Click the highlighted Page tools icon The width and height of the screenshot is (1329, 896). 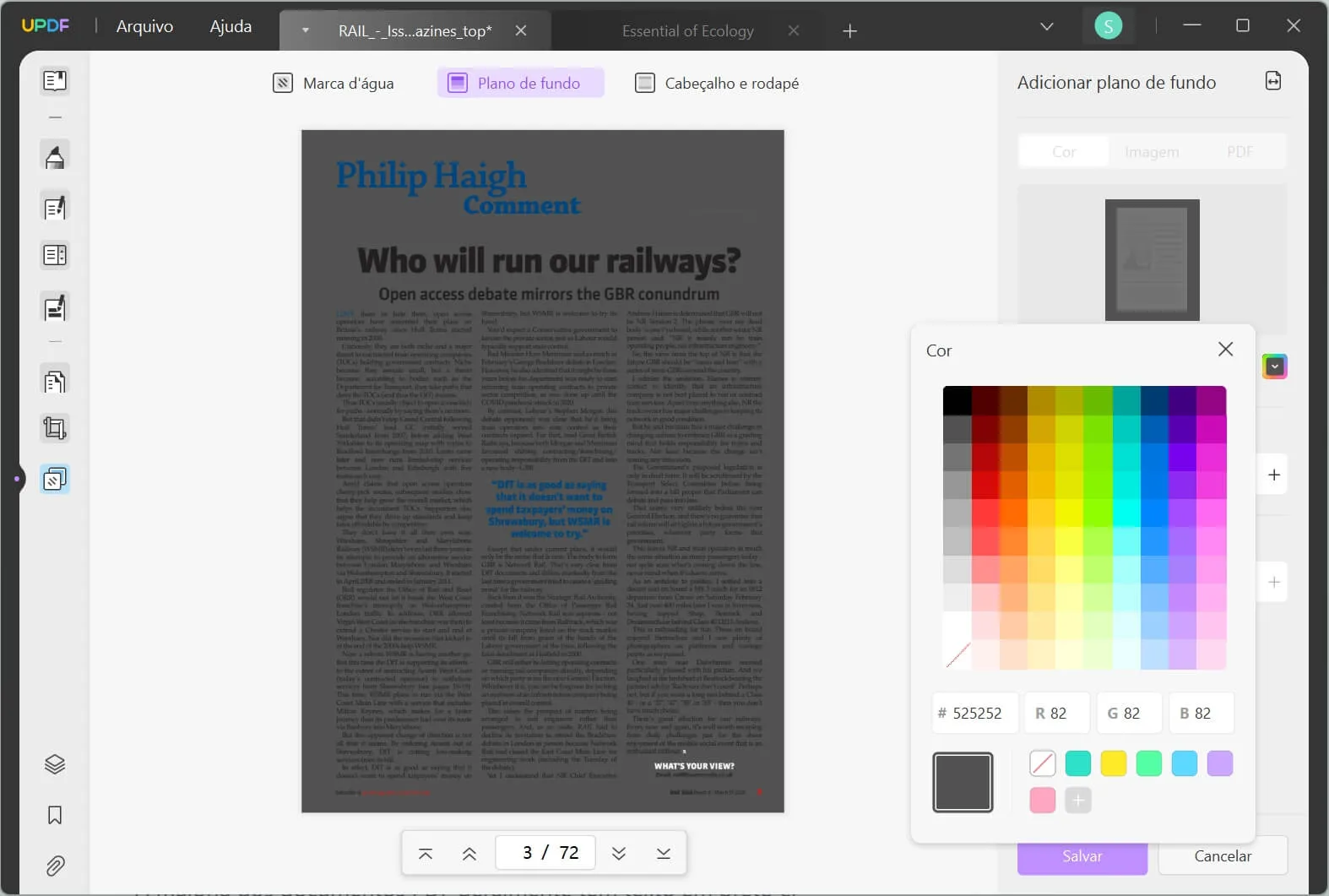pos(55,480)
